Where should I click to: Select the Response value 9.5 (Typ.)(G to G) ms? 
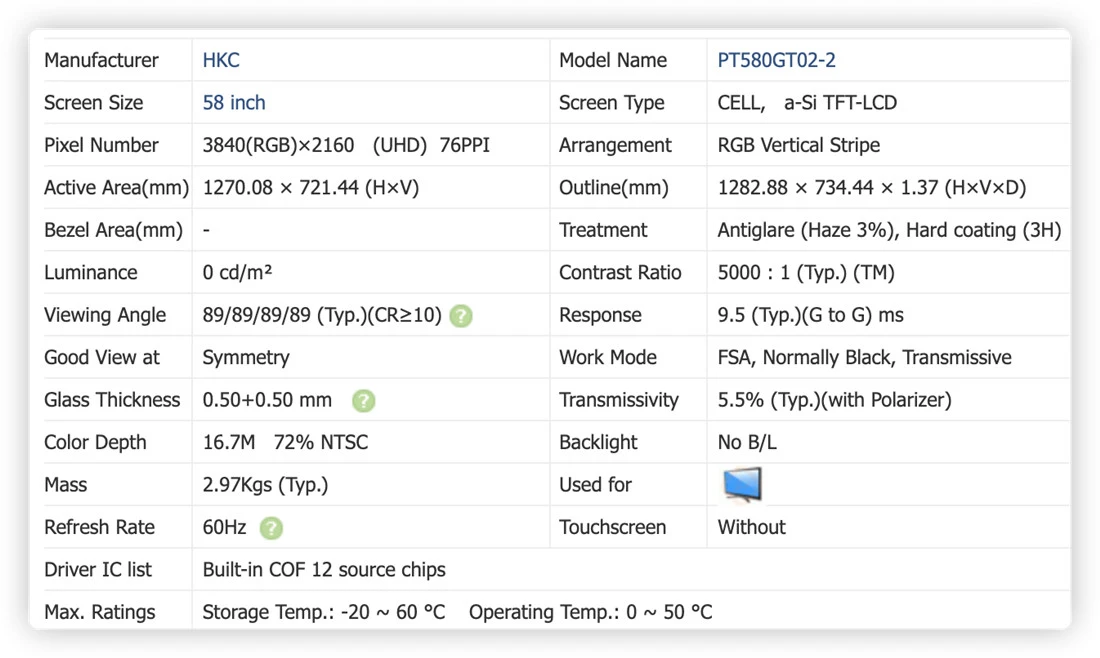pos(810,315)
